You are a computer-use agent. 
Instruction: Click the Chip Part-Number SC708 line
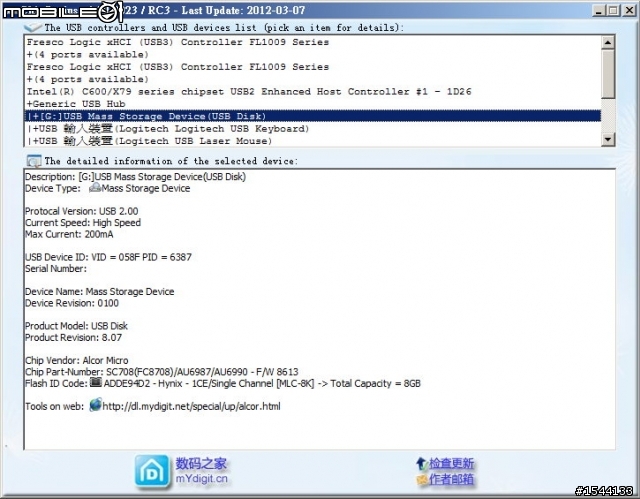click(162, 372)
